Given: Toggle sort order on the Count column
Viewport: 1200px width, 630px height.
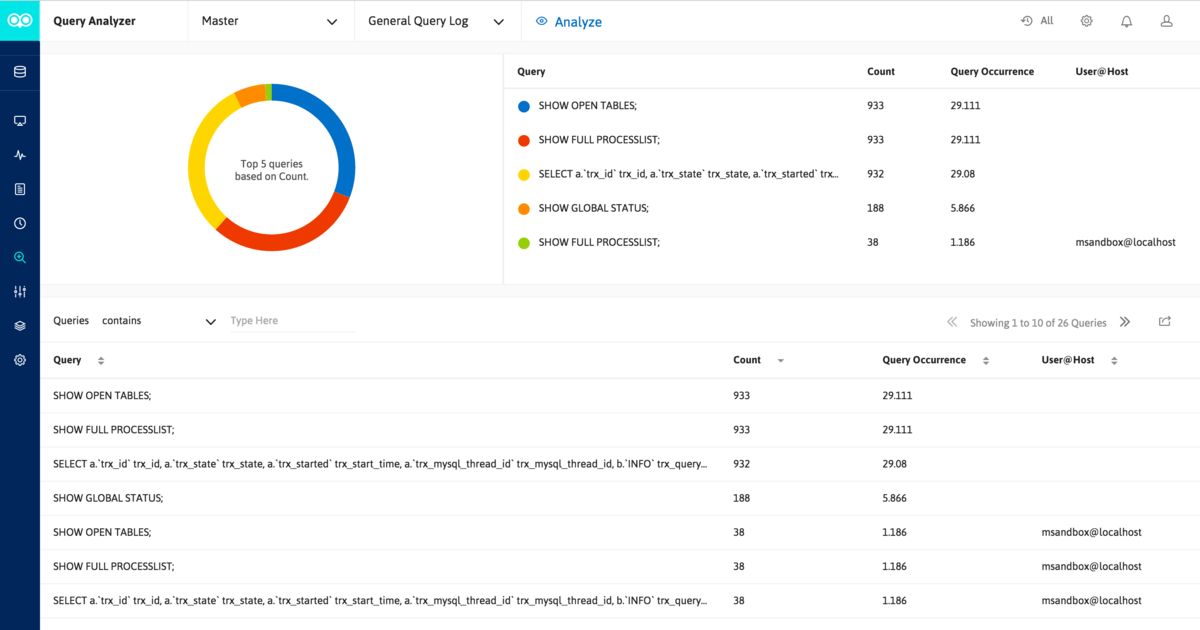Looking at the screenshot, I should [x=780, y=360].
